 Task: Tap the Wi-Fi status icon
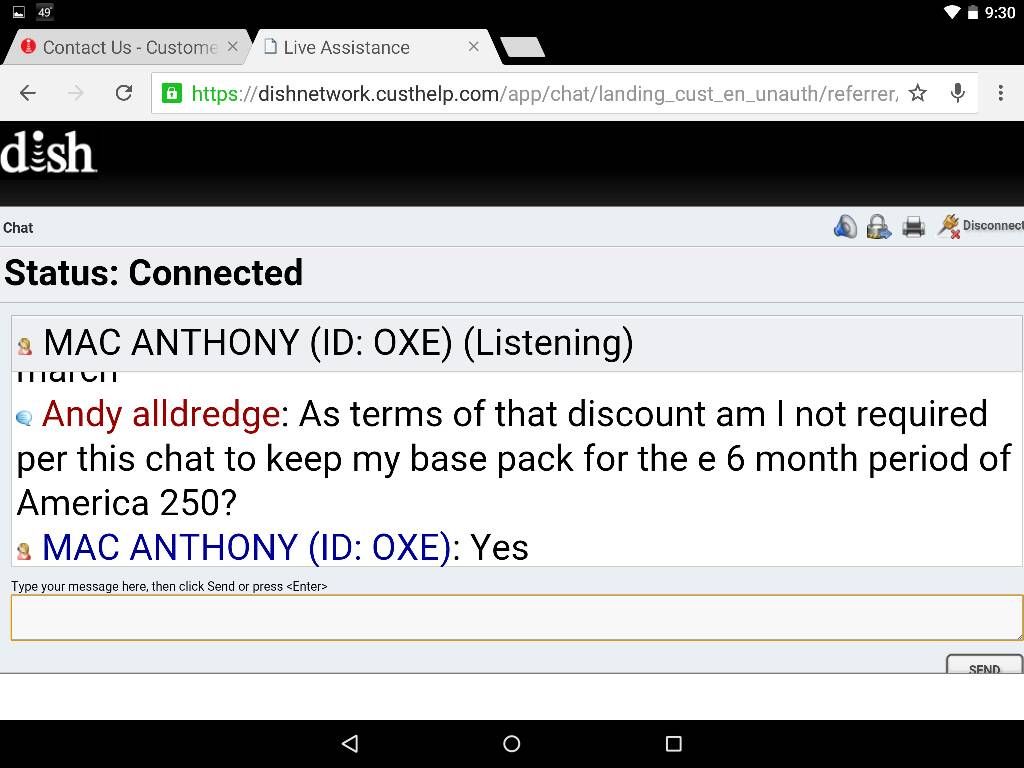pyautogui.click(x=952, y=12)
